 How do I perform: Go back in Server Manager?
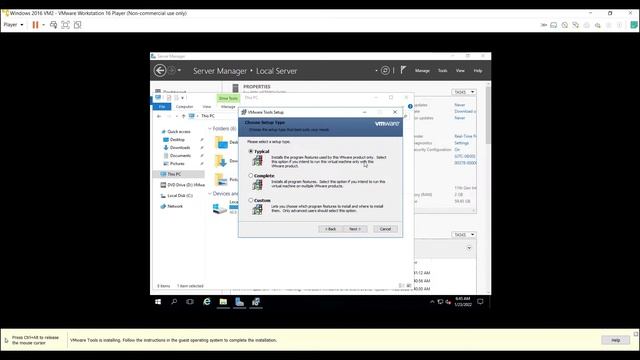[160, 71]
